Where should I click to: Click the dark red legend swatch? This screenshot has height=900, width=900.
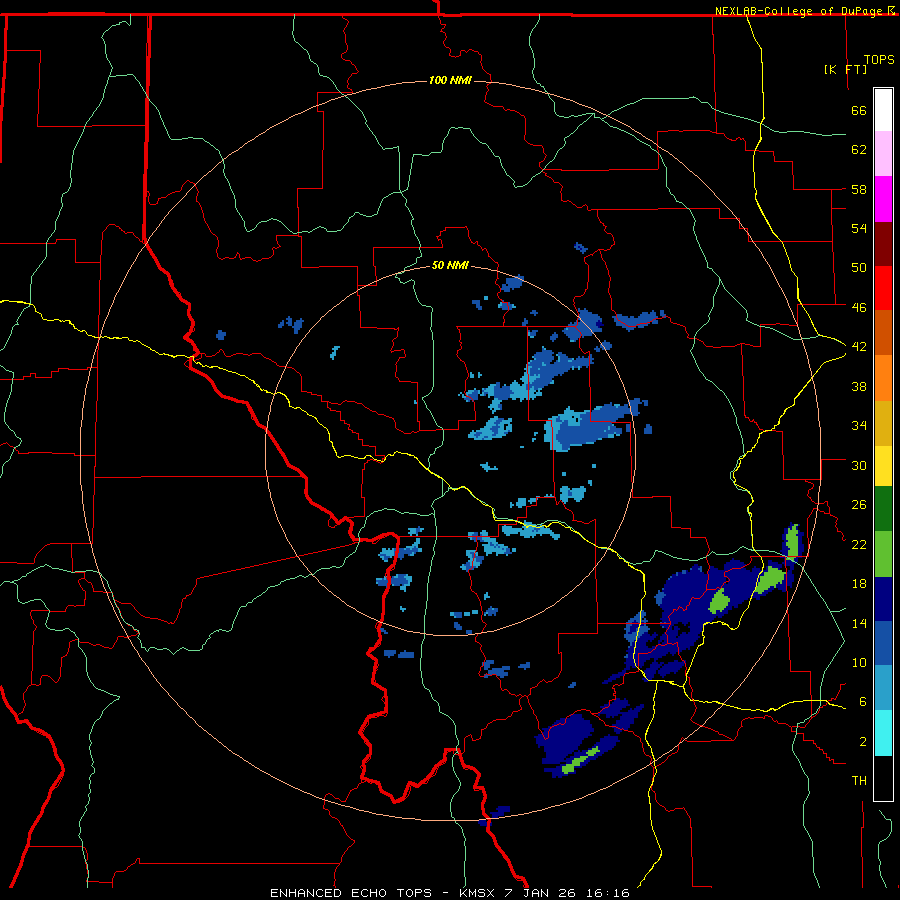tap(883, 243)
